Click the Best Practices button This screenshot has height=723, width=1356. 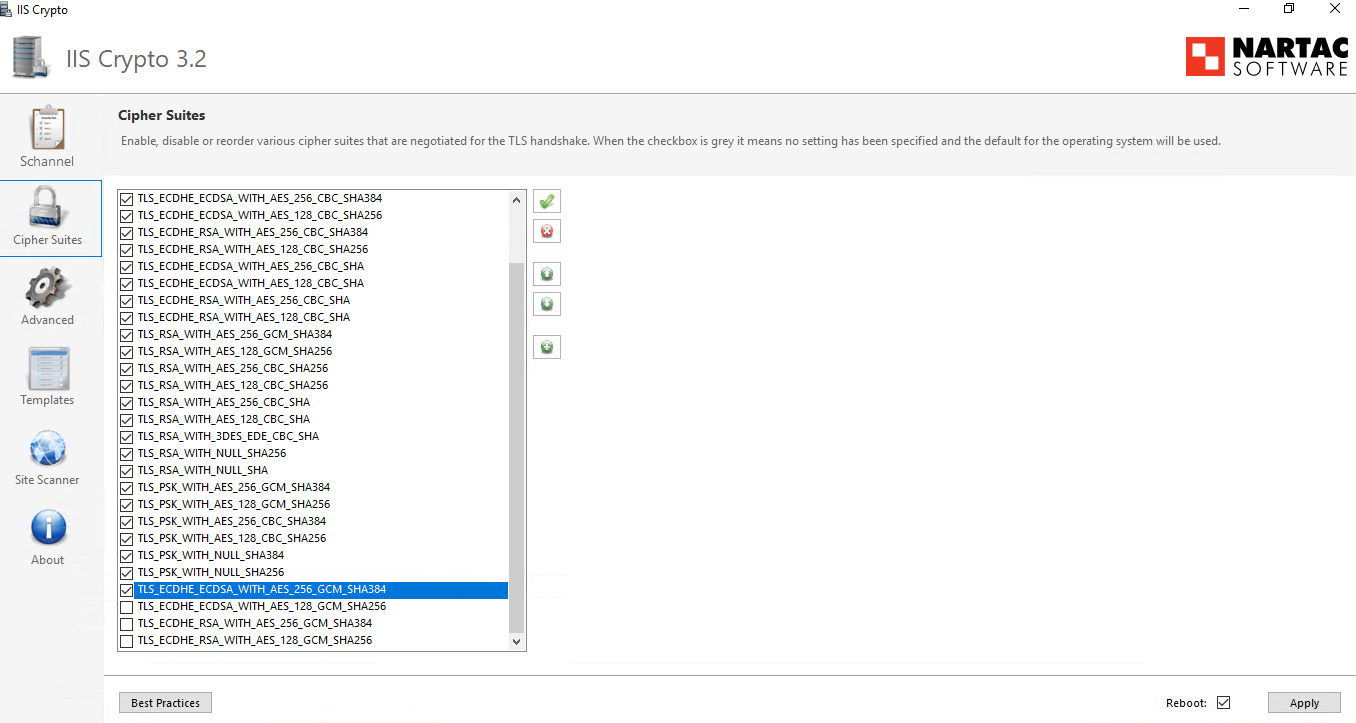(165, 703)
